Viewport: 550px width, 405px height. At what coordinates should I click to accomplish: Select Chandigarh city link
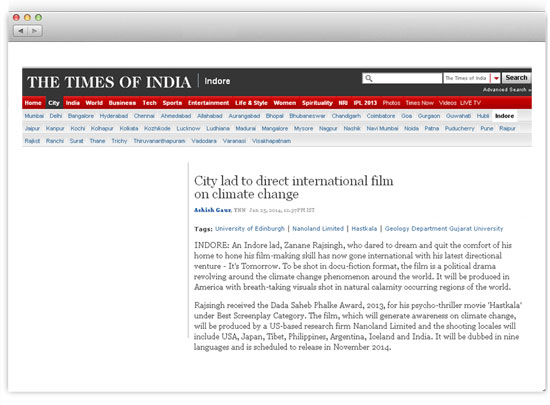346,116
